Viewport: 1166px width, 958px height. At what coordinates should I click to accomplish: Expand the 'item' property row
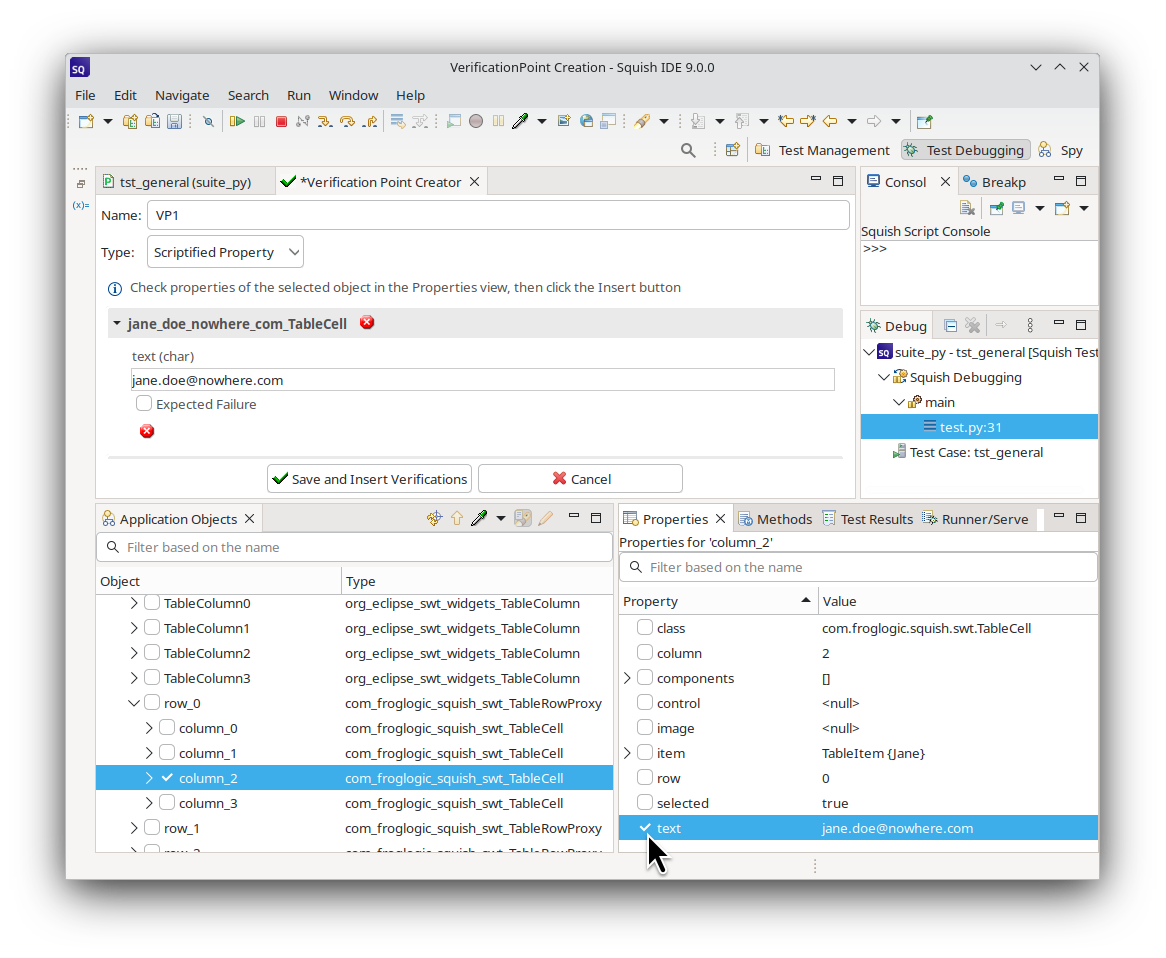628,753
